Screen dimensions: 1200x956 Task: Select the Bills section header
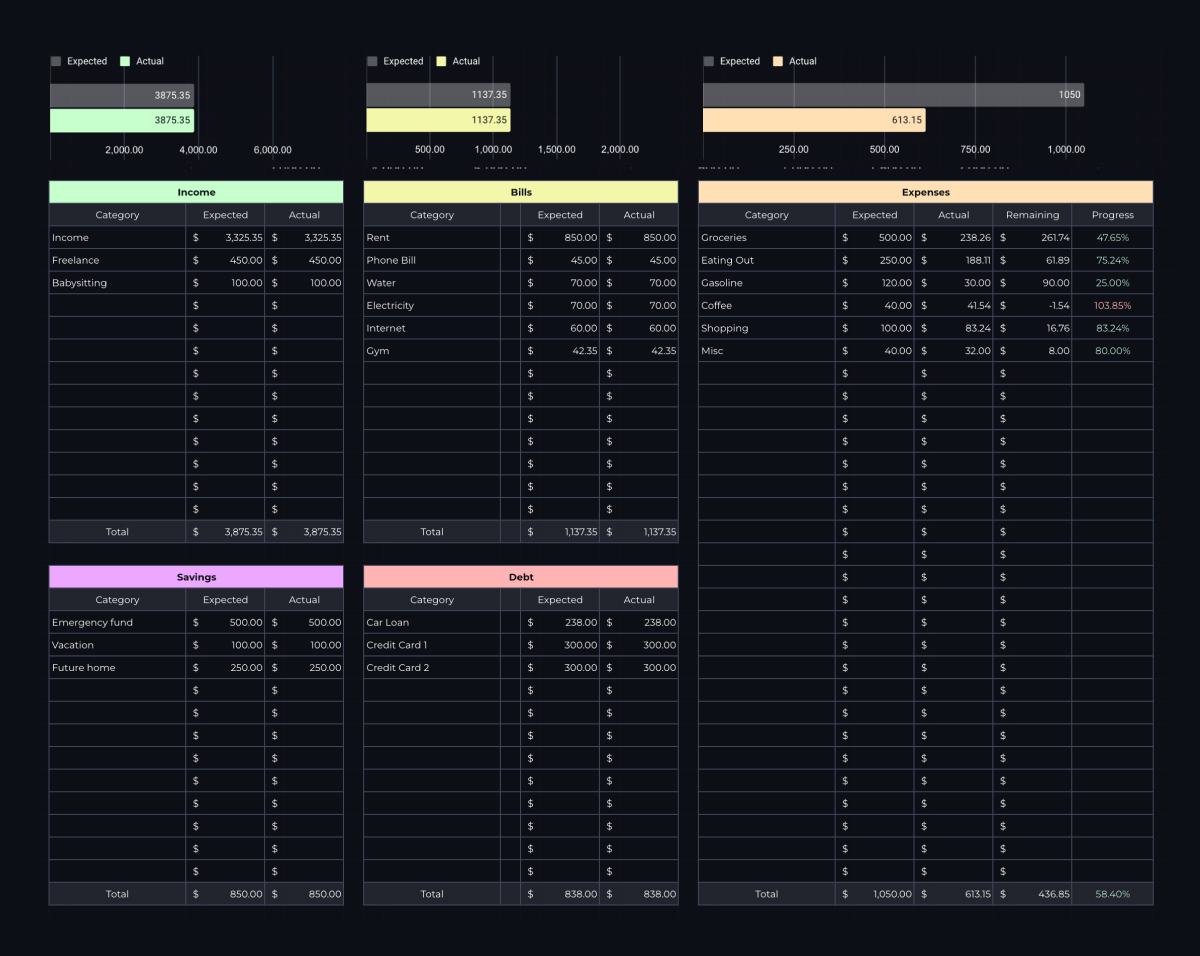[521, 192]
